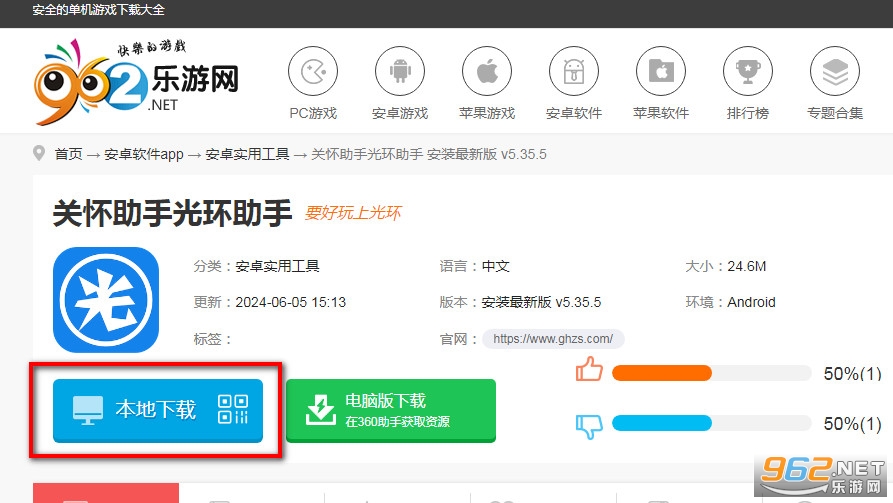Image resolution: width=893 pixels, height=503 pixels.
Task: Click update date 2024-06-05 15:13
Action: coord(290,302)
